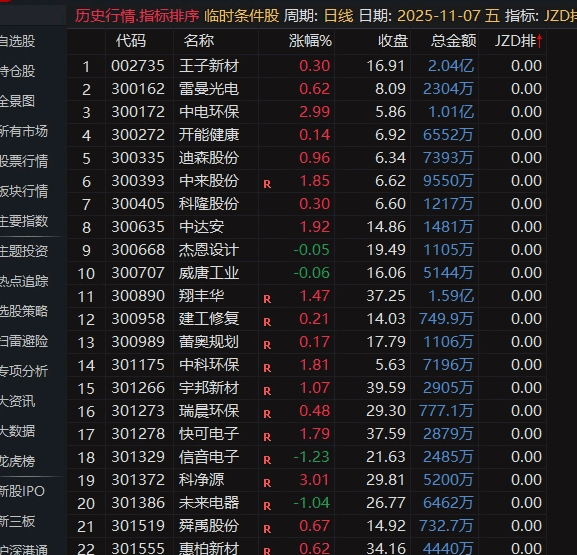
Task: Click -0.05 change for 杰恩设计
Action: [311, 250]
